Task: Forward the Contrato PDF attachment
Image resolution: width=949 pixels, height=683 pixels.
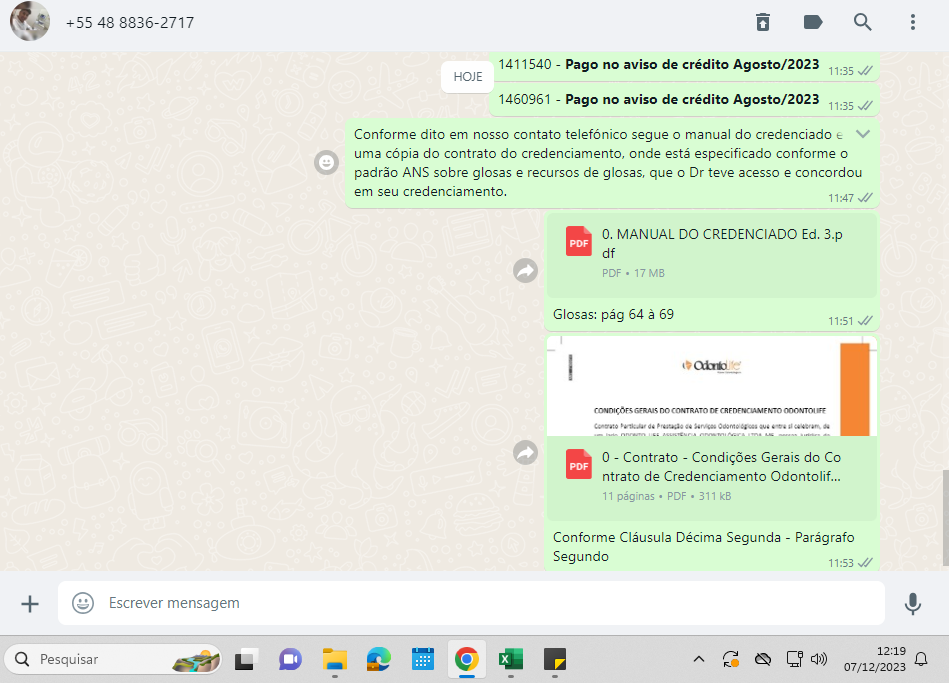Action: pyautogui.click(x=526, y=453)
